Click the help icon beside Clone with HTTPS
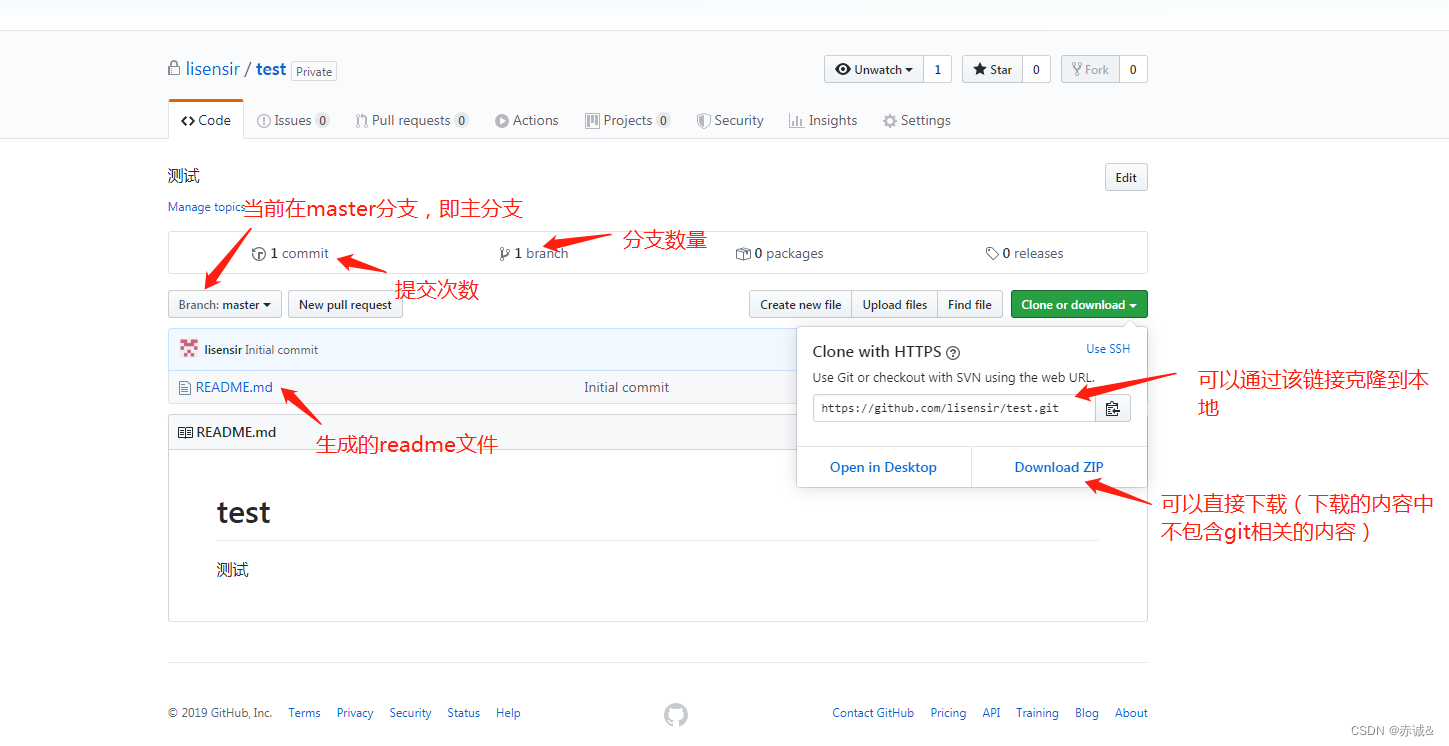1449x746 pixels. 953,352
